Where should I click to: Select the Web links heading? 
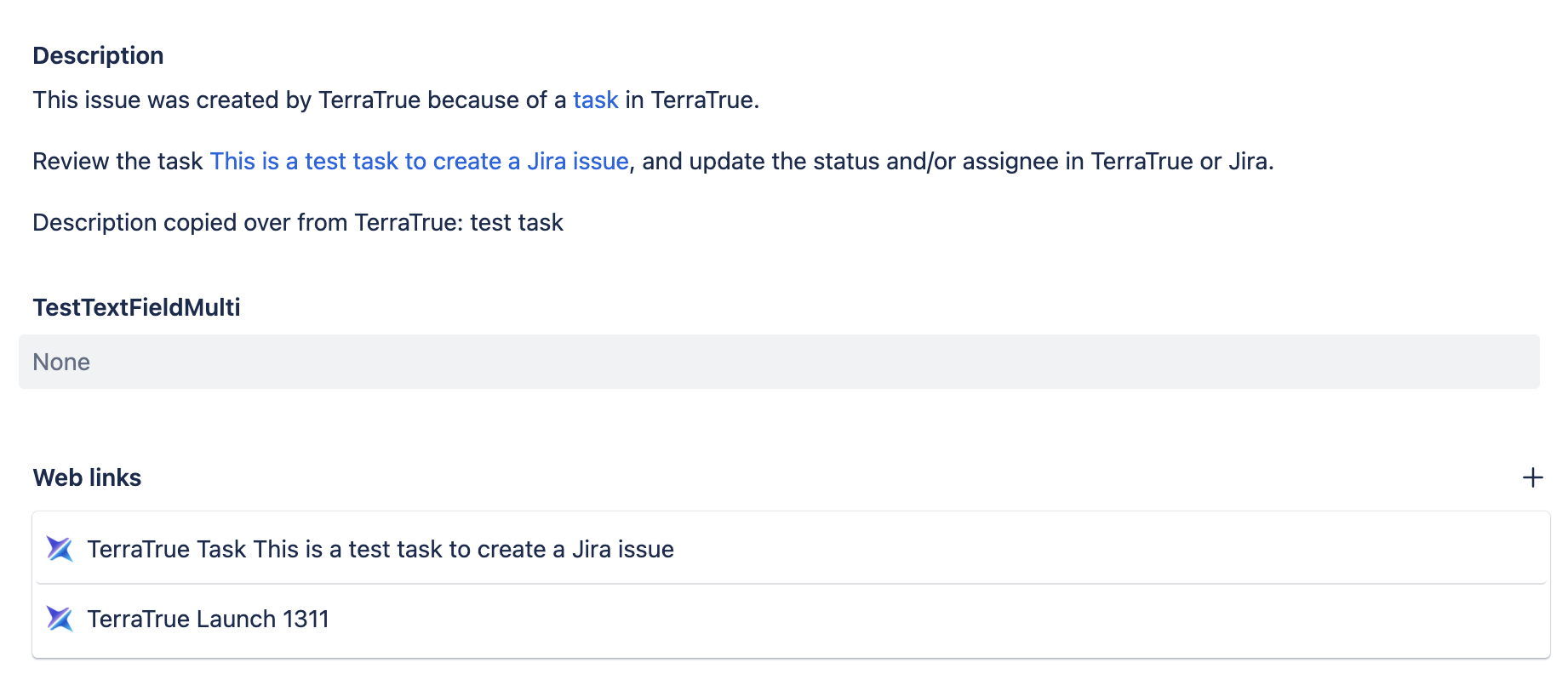[x=87, y=477]
